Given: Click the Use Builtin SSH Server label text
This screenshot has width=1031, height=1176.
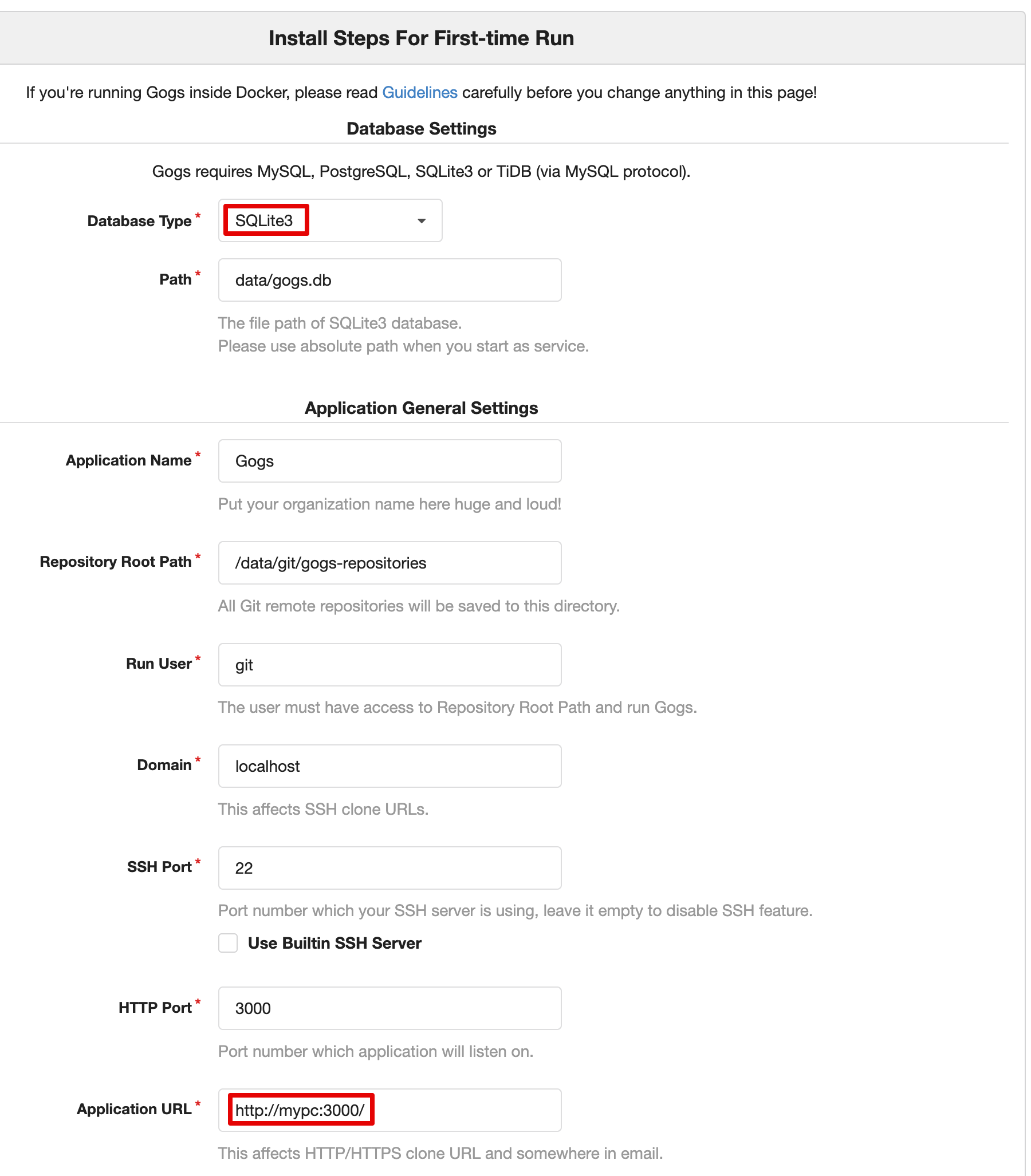Looking at the screenshot, I should click(335, 944).
